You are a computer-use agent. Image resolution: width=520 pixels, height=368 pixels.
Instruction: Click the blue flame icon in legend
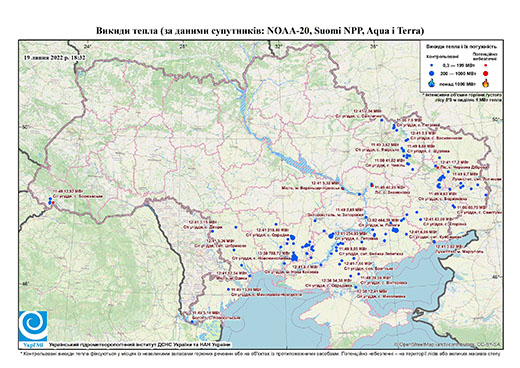coord(432,84)
